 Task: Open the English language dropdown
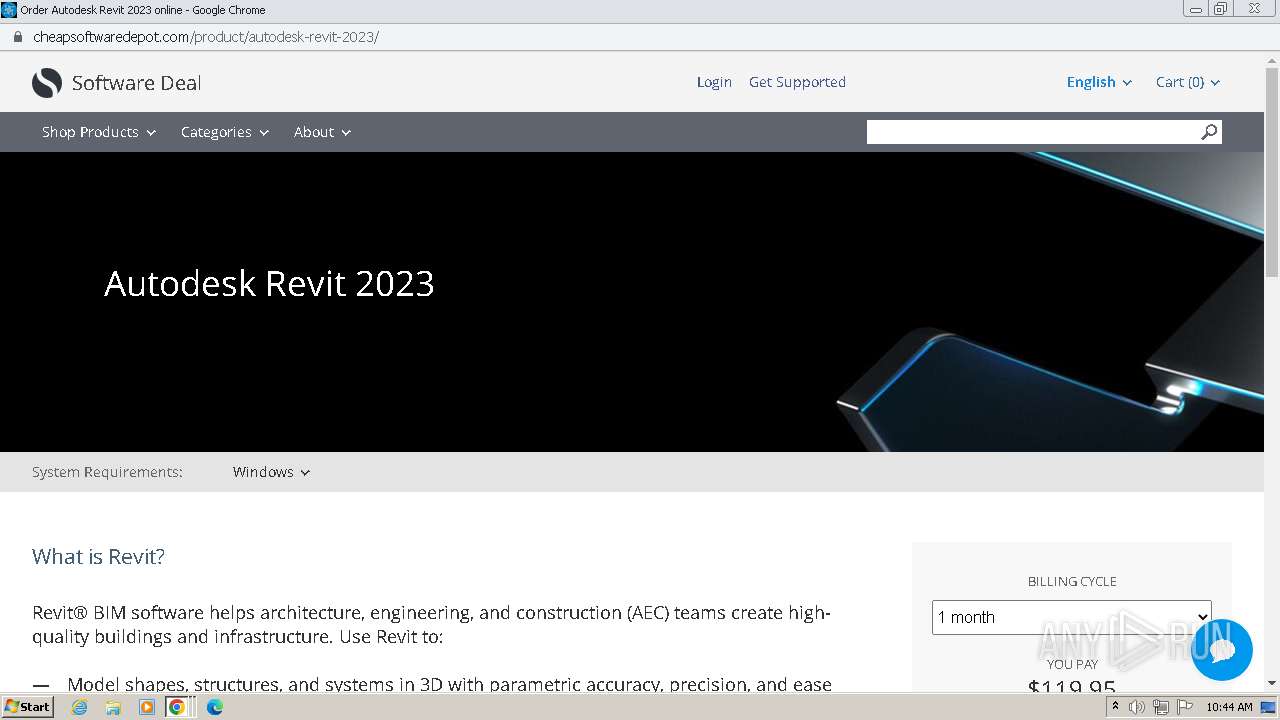[x=1099, y=82]
